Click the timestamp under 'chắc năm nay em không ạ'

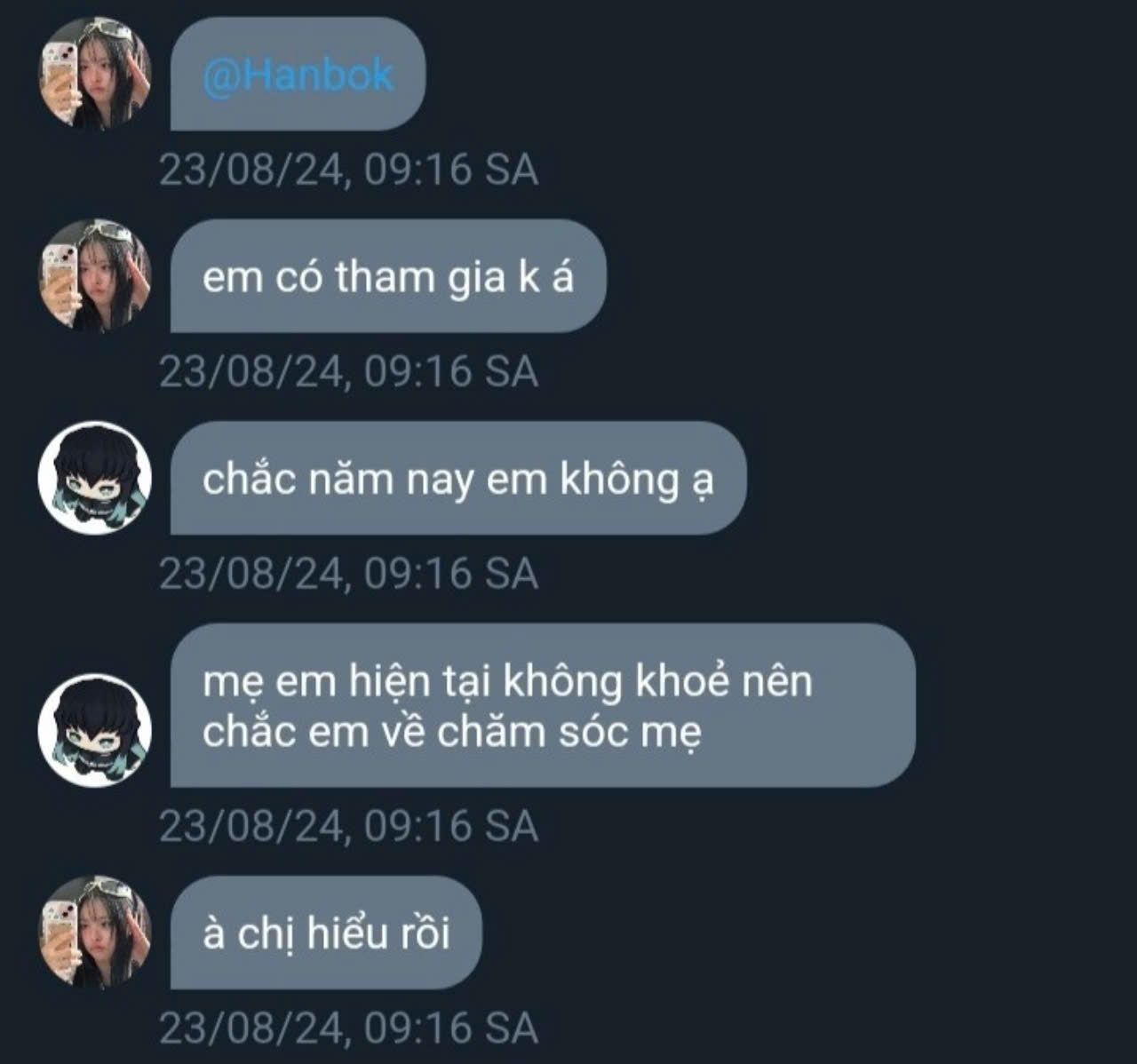(349, 574)
